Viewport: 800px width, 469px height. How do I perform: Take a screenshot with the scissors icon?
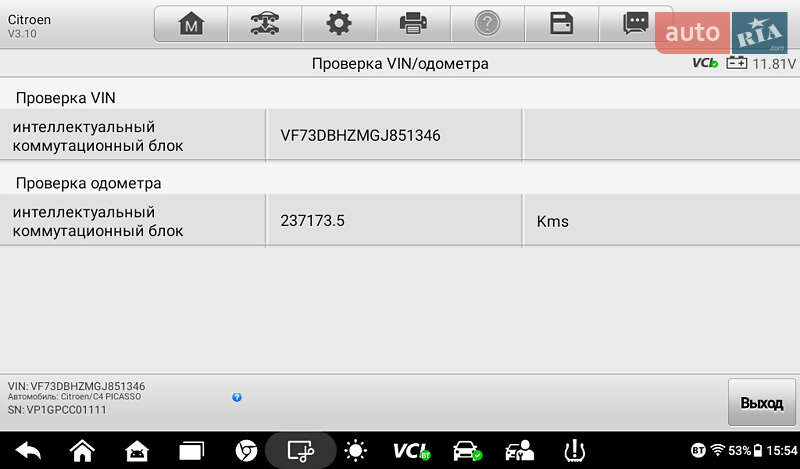[301, 451]
